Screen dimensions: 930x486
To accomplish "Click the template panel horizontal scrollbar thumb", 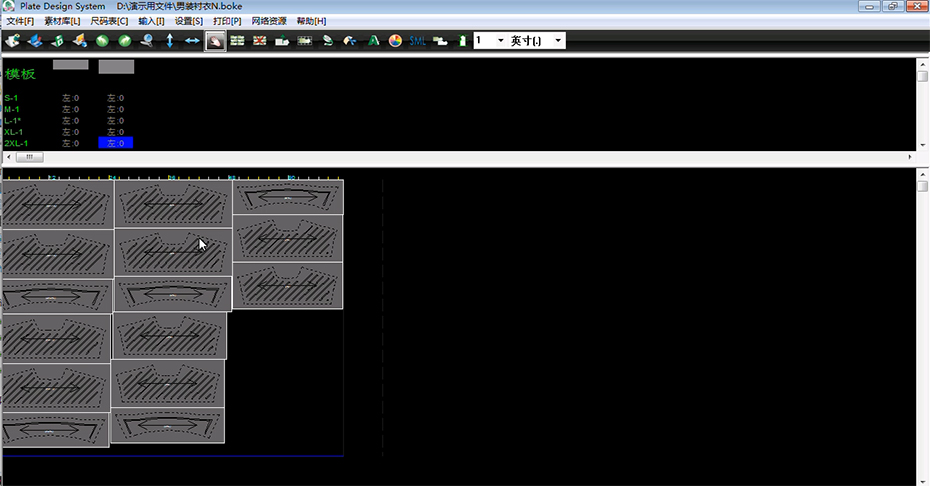I will click(28, 157).
